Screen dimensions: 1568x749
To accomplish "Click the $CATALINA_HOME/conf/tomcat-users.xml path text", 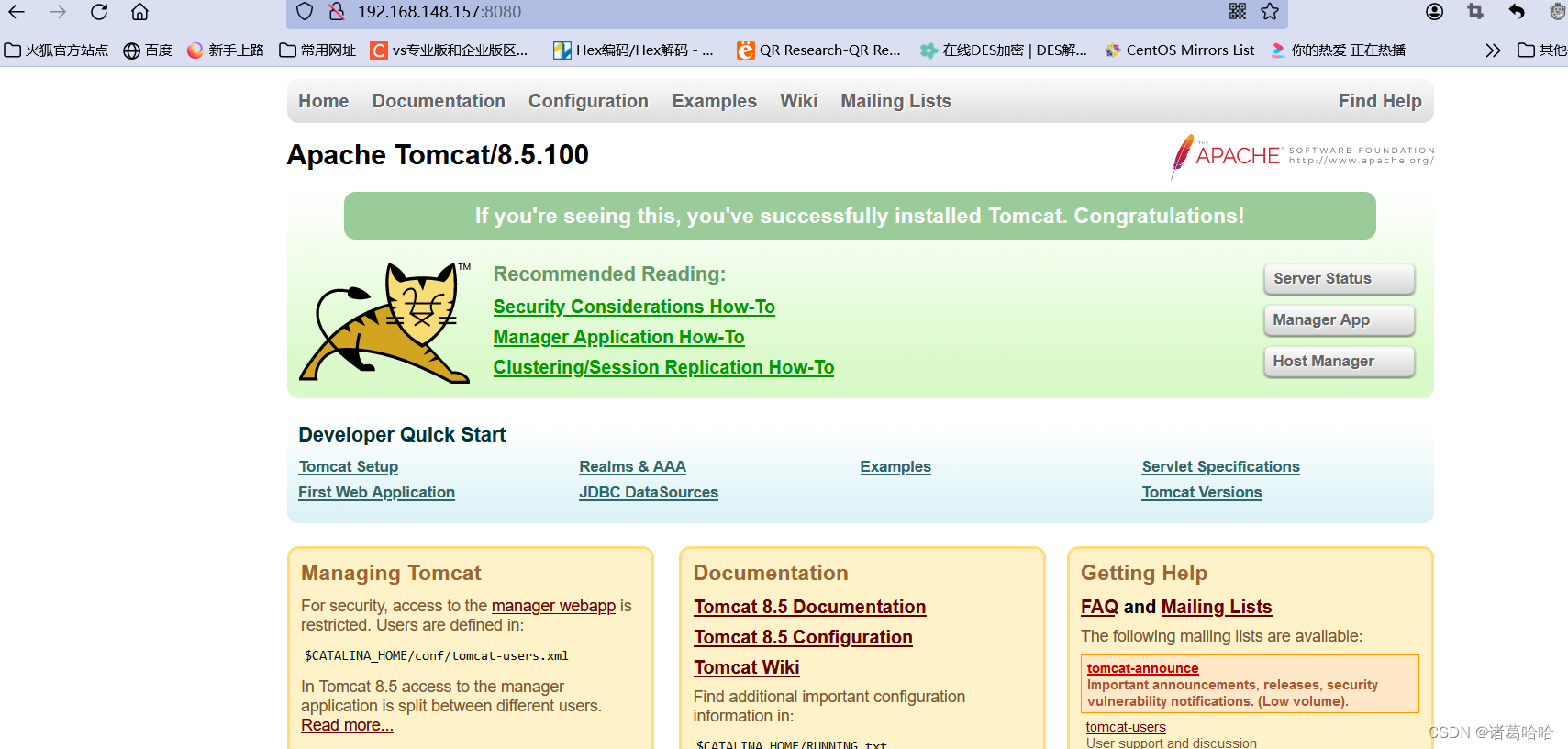I will pos(436,655).
